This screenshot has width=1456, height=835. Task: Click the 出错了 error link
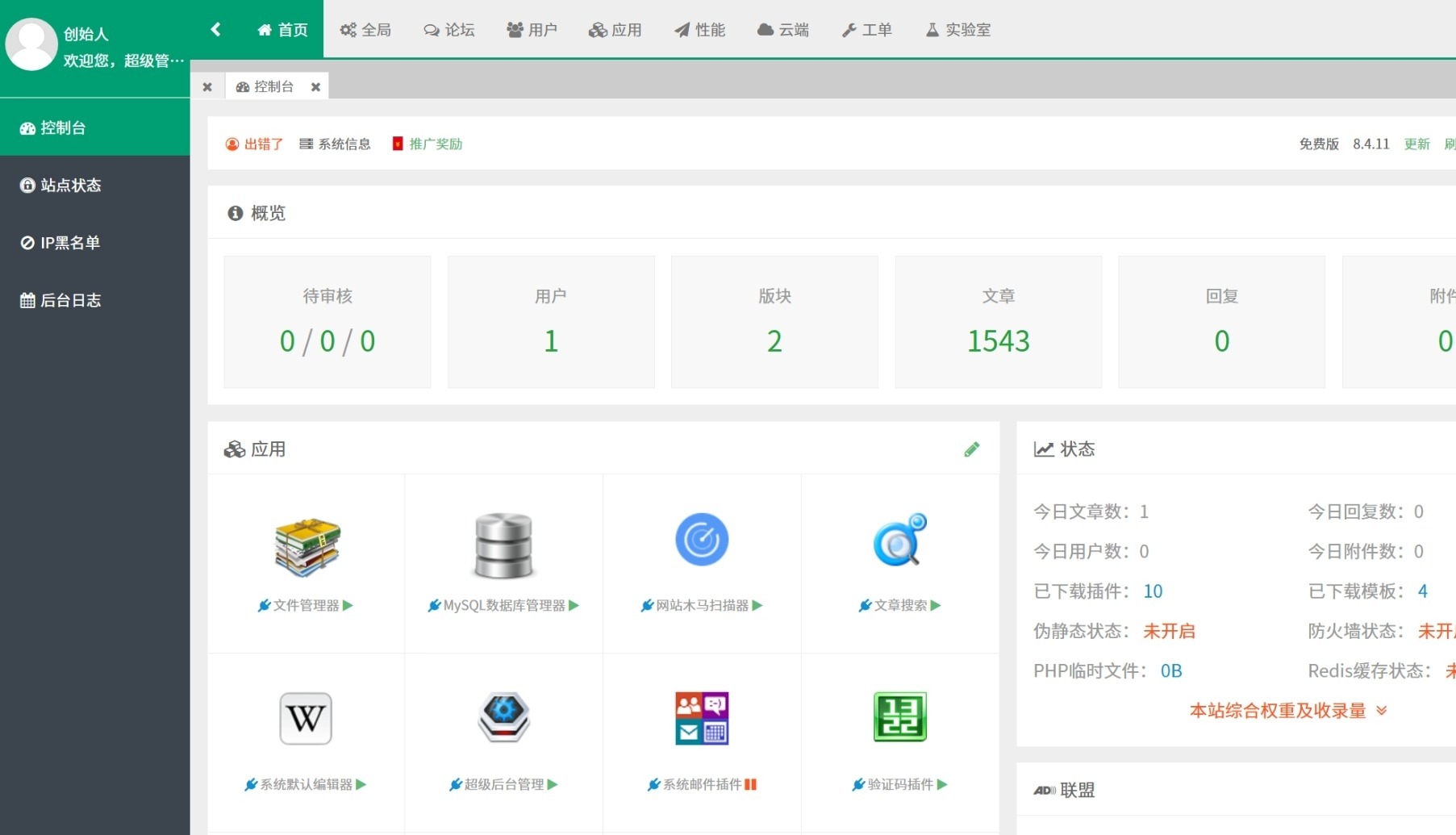[x=254, y=144]
